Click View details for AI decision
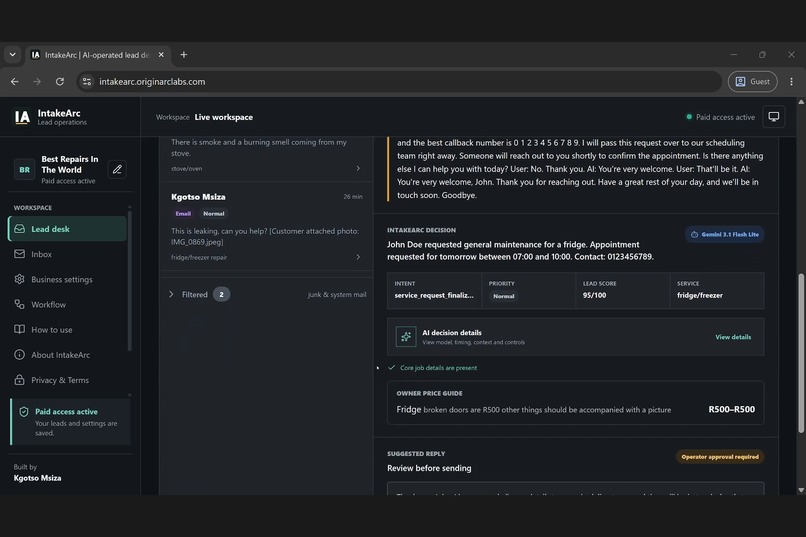 pos(733,337)
